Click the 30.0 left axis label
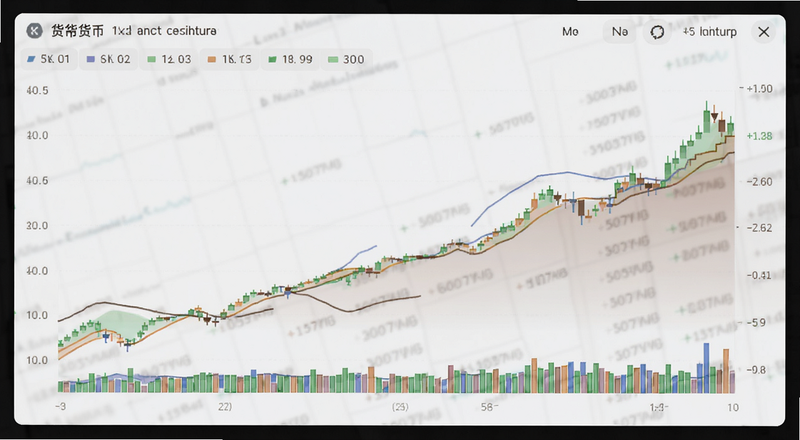 pyautogui.click(x=37, y=226)
